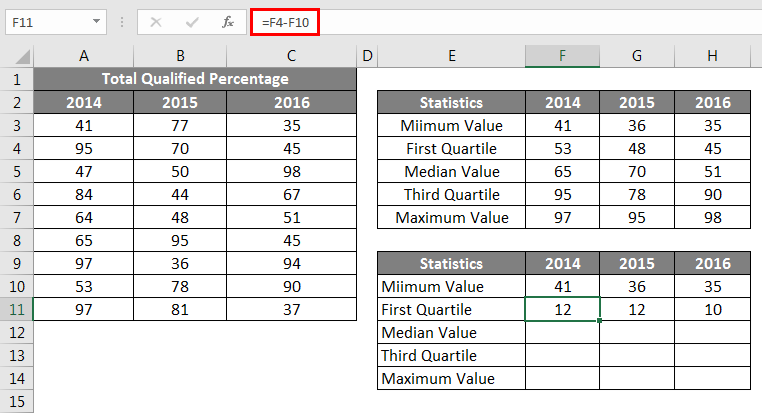Select active cell F11 containing 12
Screen dimensions: 762x413
click(x=562, y=310)
